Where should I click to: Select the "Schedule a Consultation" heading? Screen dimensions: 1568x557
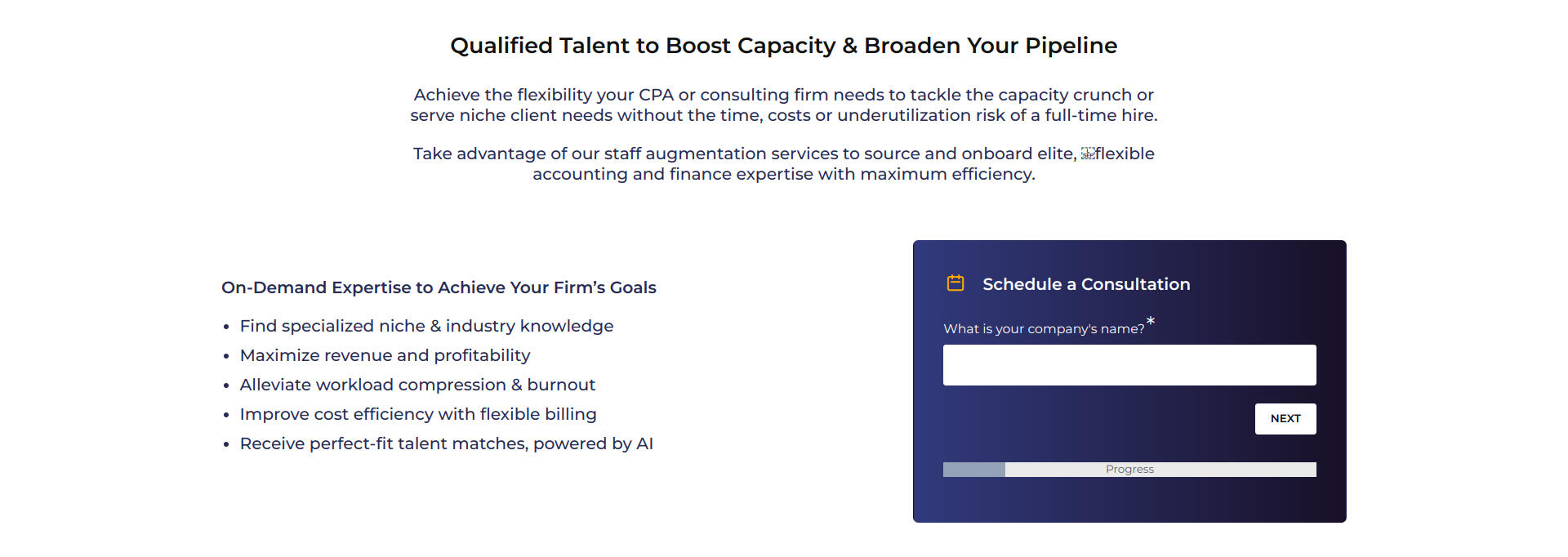click(x=1086, y=284)
